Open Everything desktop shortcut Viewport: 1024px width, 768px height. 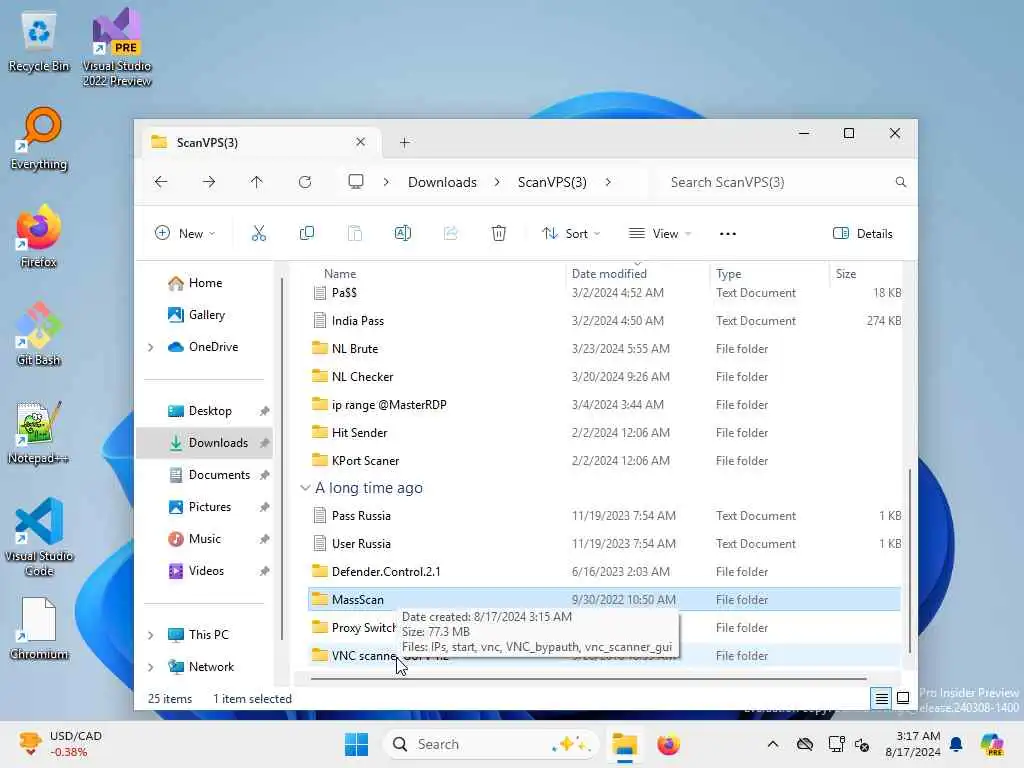(39, 139)
